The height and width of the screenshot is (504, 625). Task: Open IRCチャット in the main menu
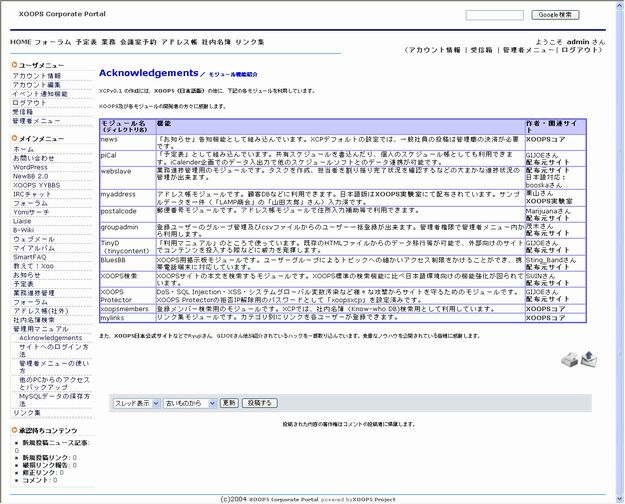click(x=32, y=194)
